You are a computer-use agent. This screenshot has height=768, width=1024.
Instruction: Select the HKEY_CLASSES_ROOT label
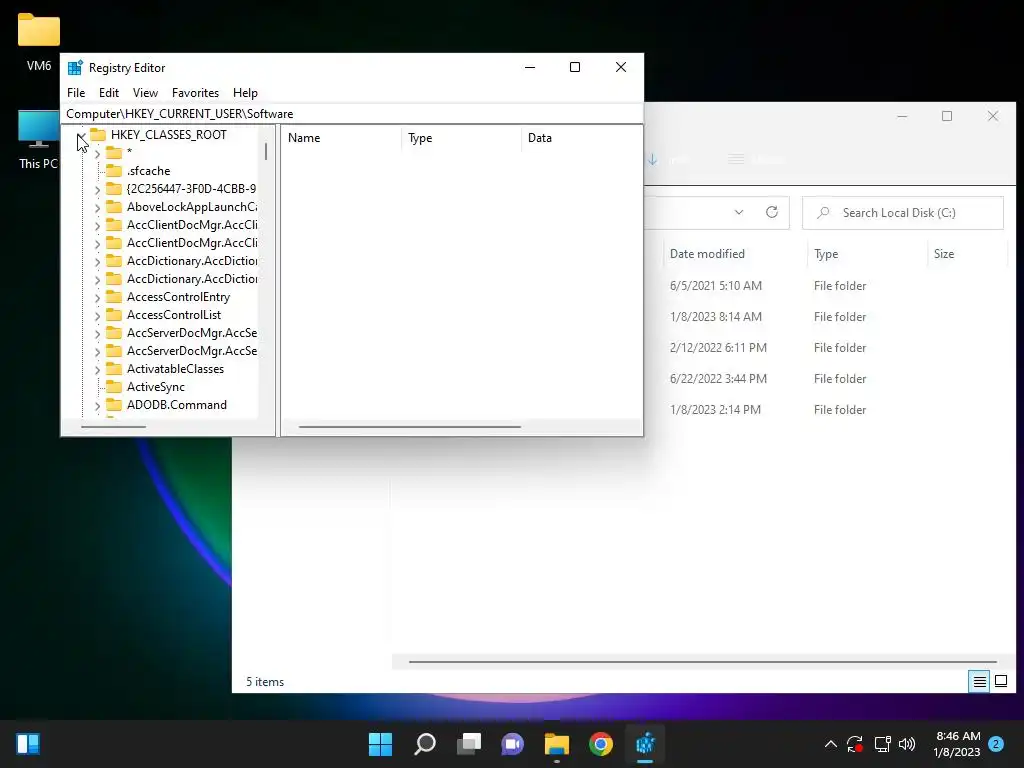168,135
